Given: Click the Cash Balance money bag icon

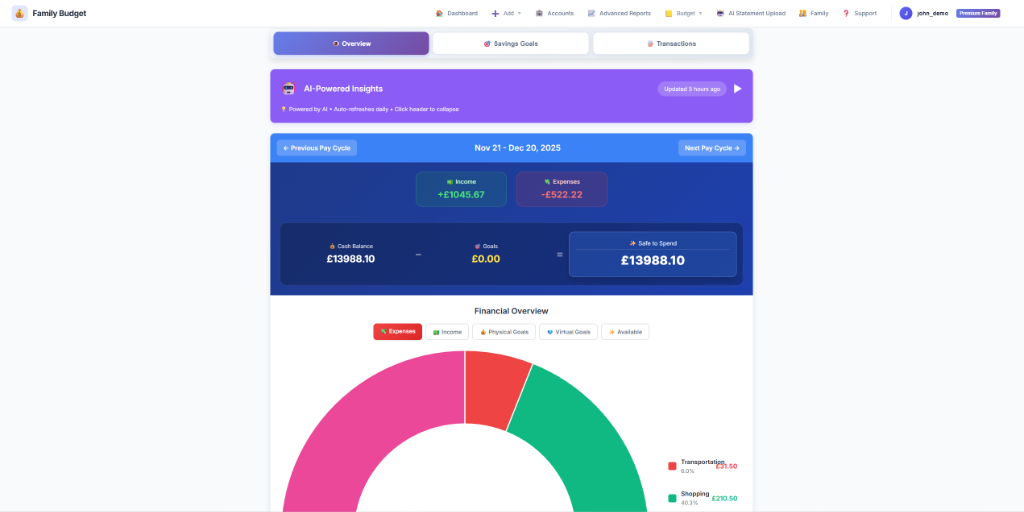Looking at the screenshot, I should click(332, 246).
